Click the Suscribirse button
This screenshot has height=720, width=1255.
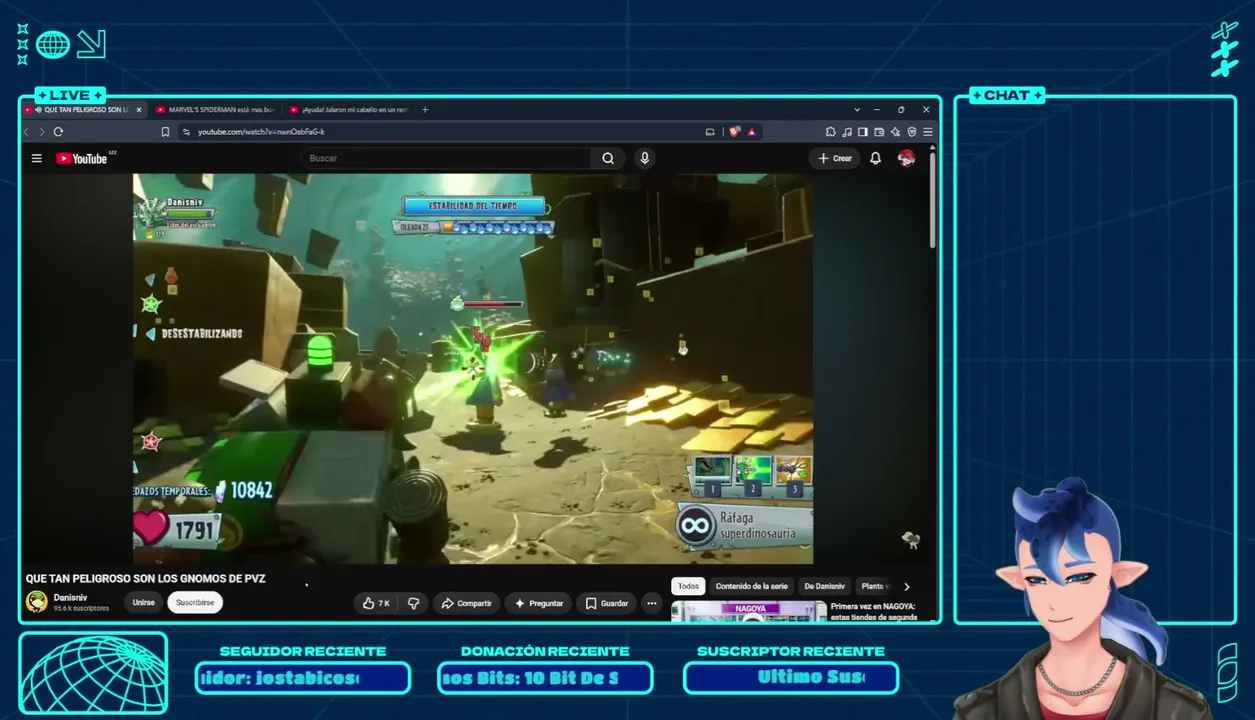[195, 603]
